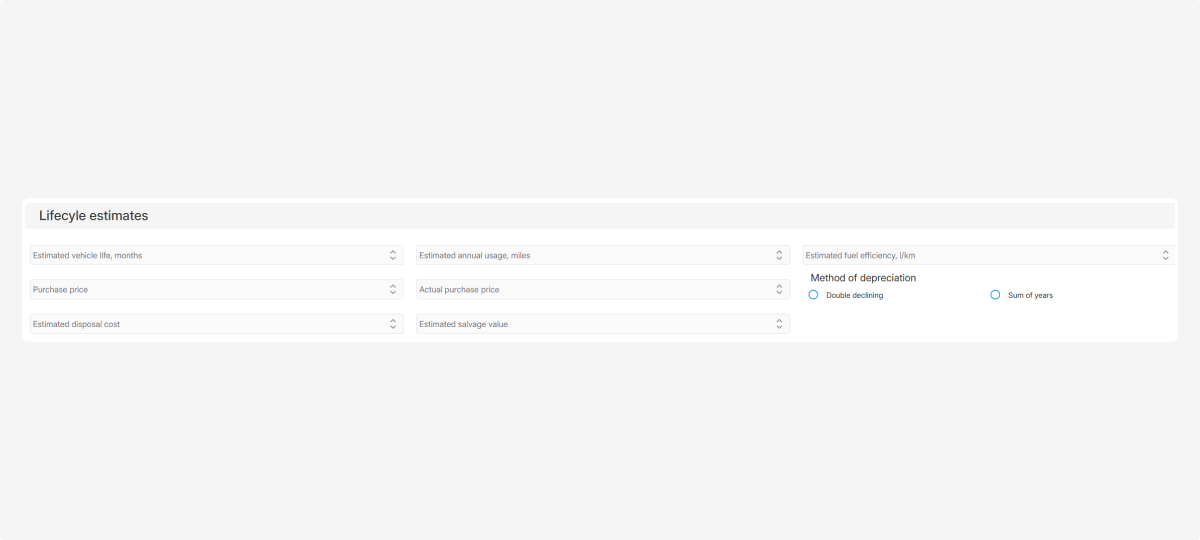The width and height of the screenshot is (1200, 540).
Task: Decrease Estimated vehicle life with down arrow
Action: click(x=393, y=259)
